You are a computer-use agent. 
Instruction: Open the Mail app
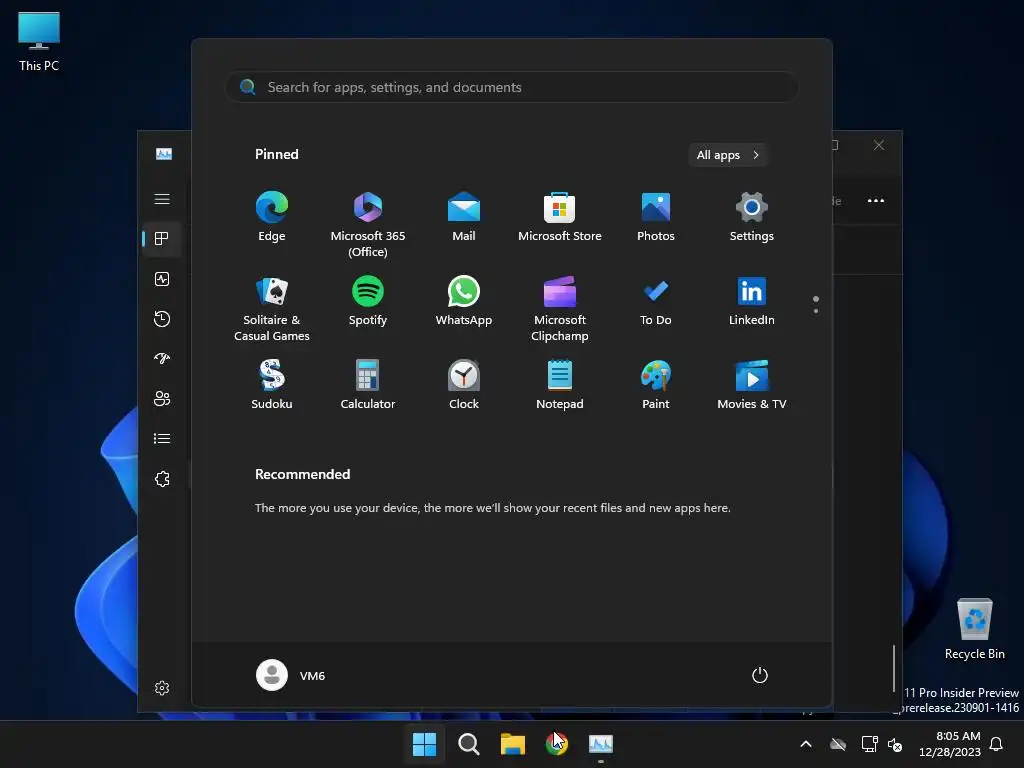pyautogui.click(x=464, y=216)
